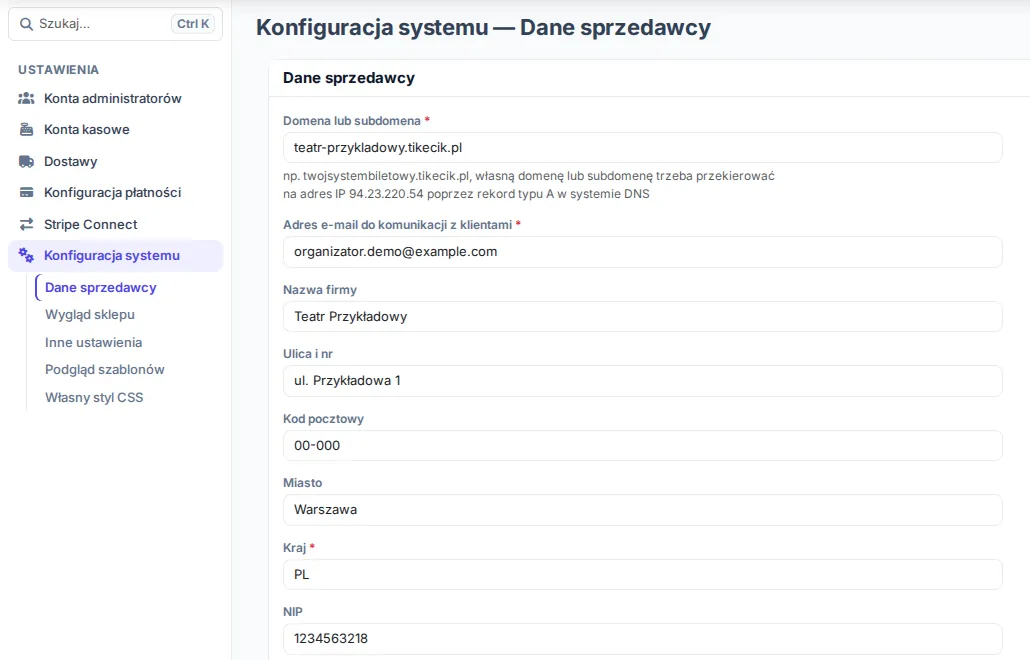The height and width of the screenshot is (660, 1030).
Task: Edit the Miasto field with Warszawa
Action: click(642, 510)
